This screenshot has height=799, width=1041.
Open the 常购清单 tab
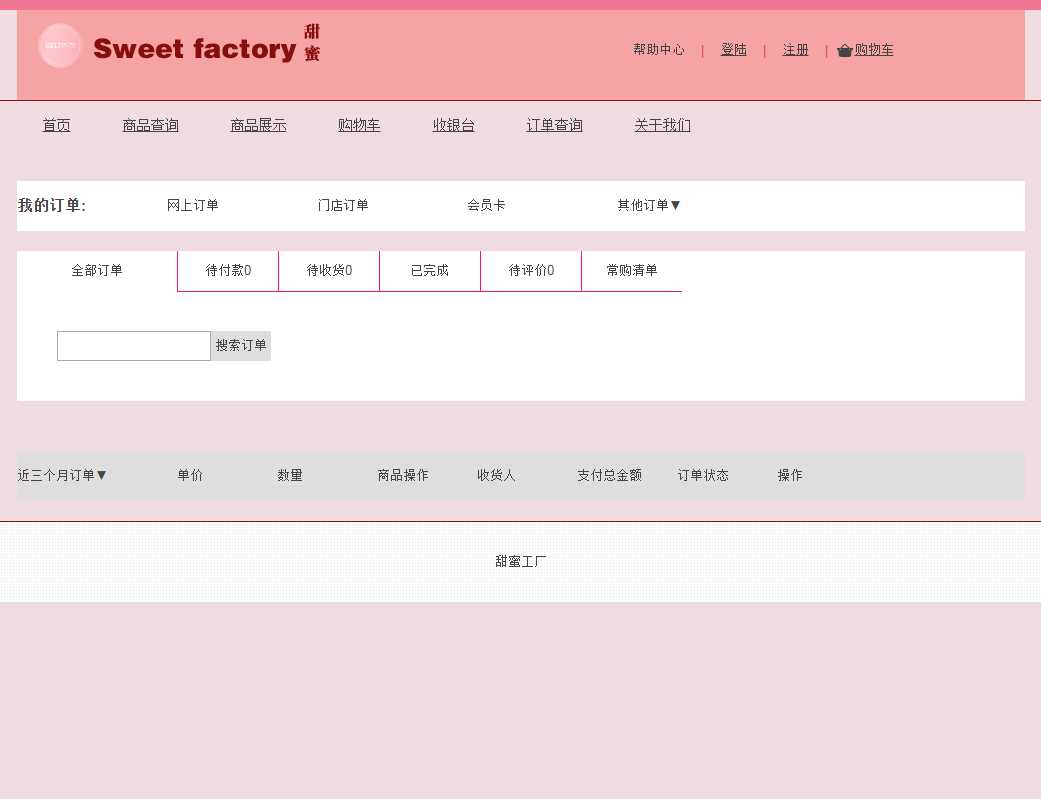pyautogui.click(x=632, y=270)
